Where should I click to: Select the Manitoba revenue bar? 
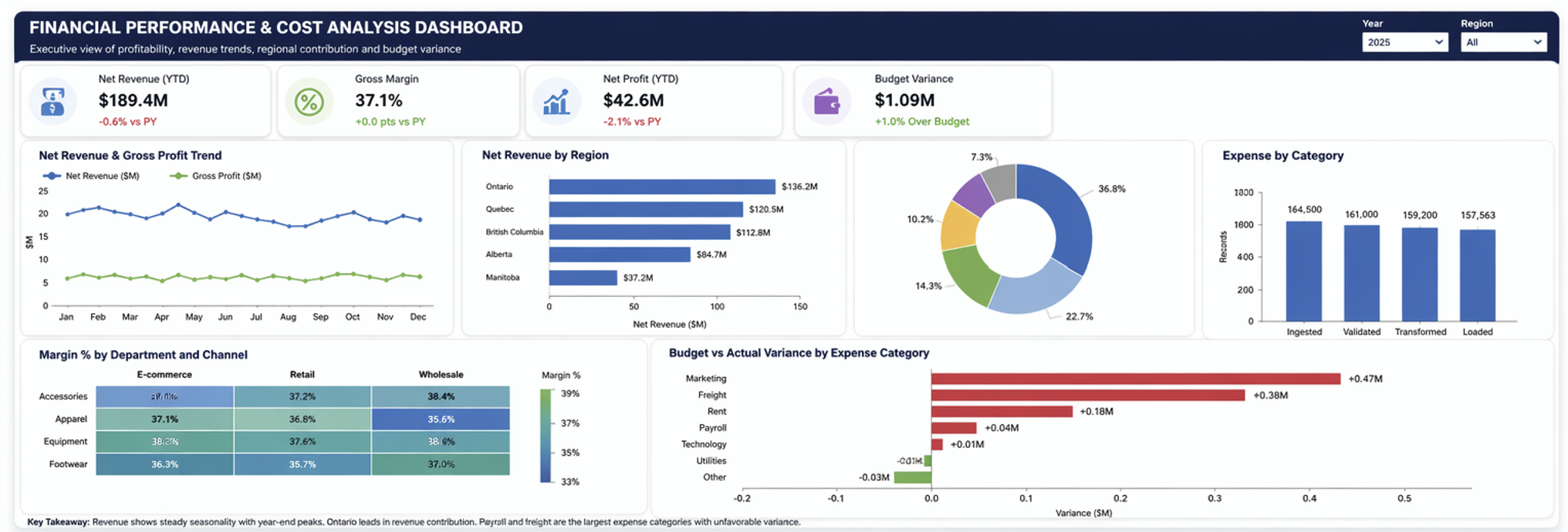(583, 278)
